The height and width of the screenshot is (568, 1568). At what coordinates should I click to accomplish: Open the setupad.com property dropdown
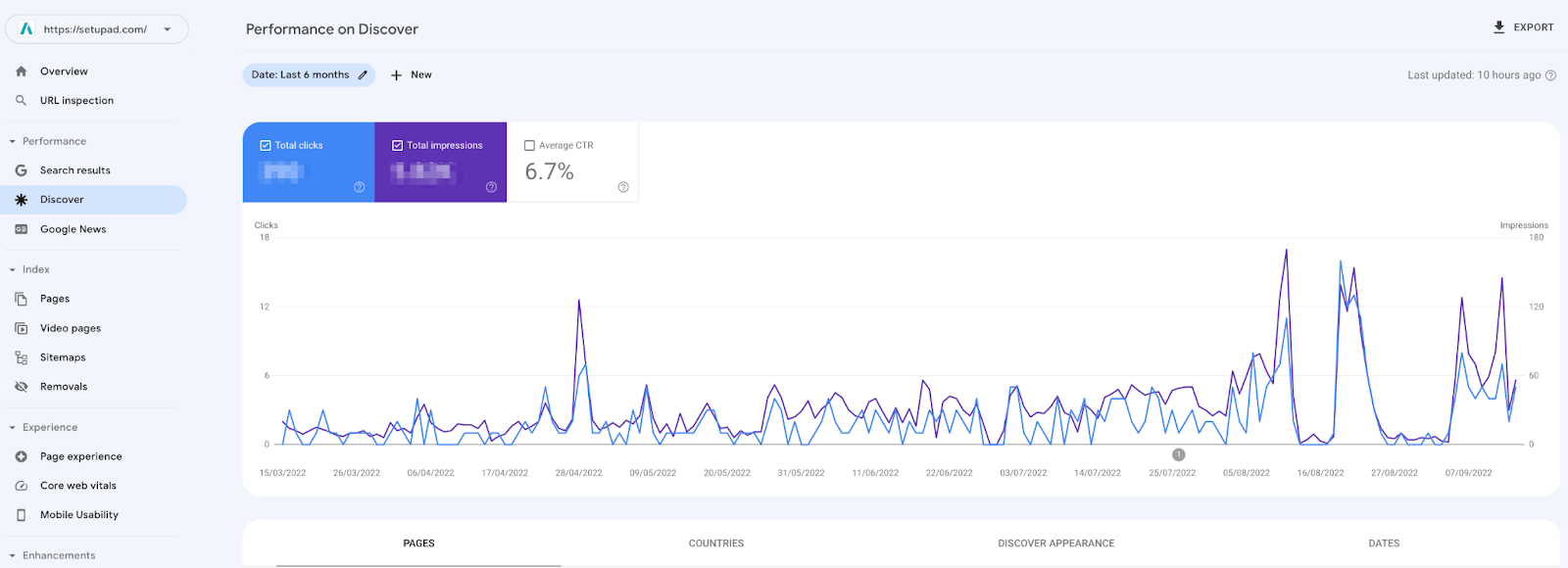click(168, 29)
